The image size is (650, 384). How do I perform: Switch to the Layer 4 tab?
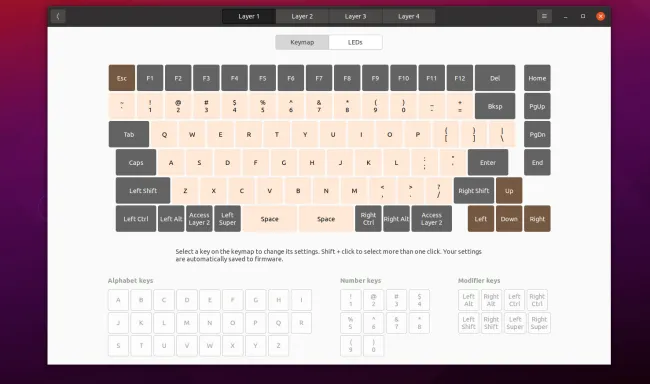[x=409, y=16]
